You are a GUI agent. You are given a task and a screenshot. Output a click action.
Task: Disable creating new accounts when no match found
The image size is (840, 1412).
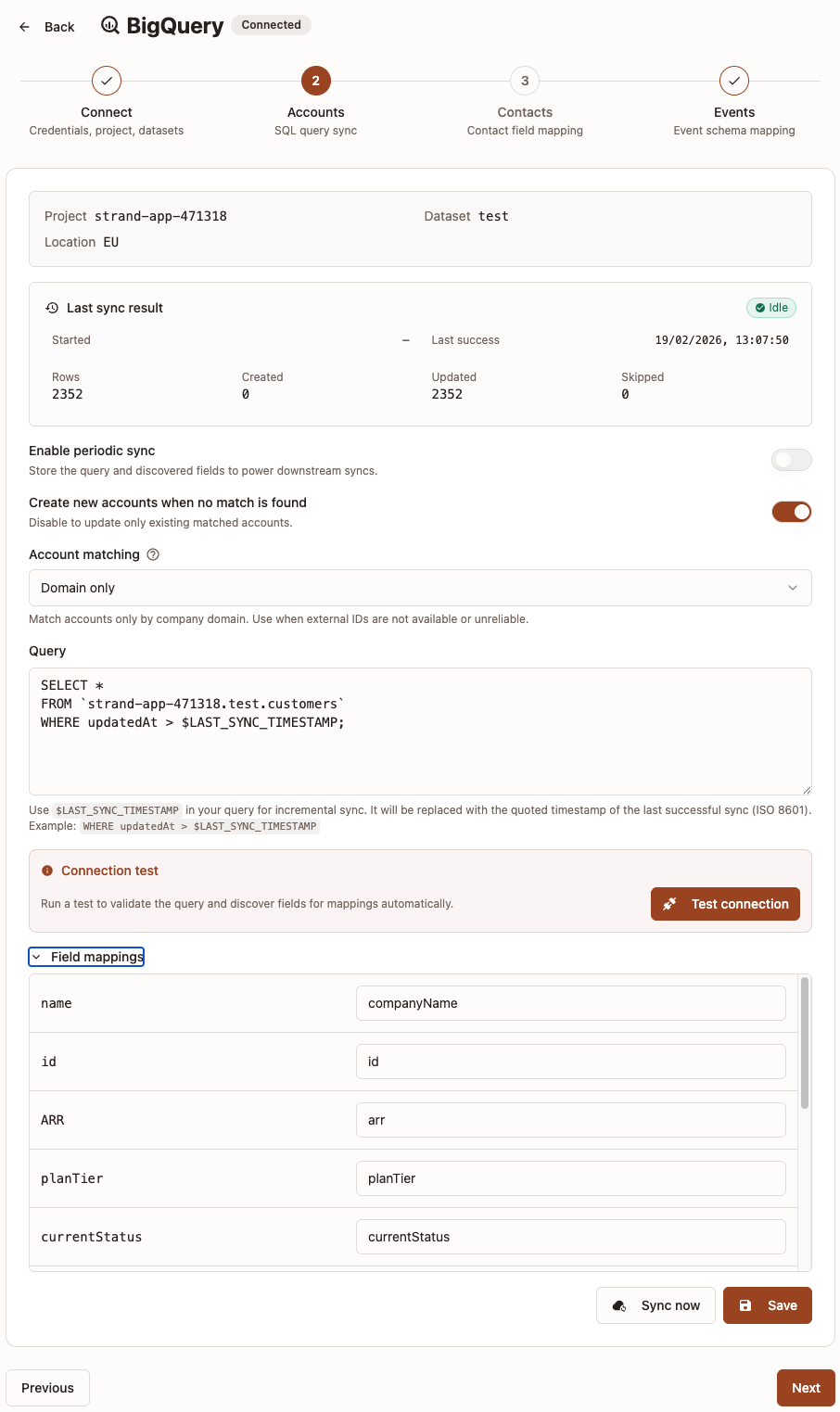click(791, 511)
